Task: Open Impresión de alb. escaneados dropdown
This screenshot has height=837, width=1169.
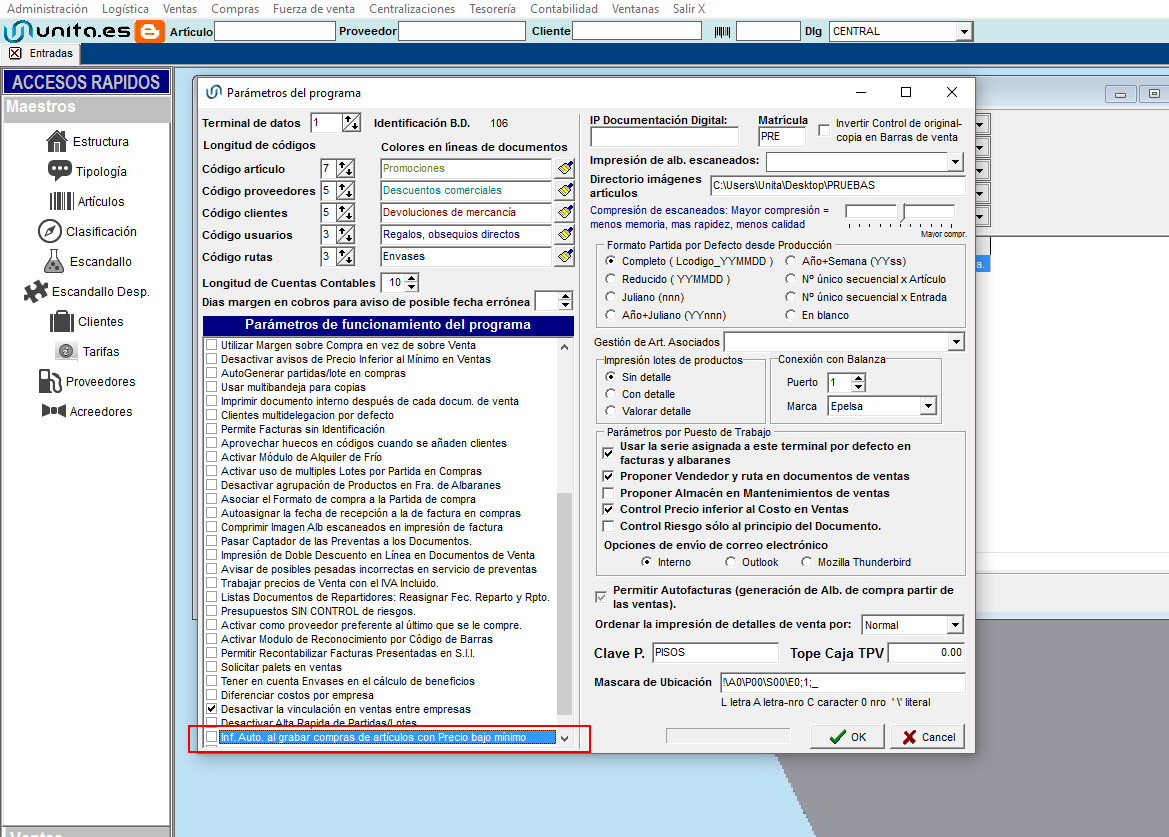Action: (956, 162)
